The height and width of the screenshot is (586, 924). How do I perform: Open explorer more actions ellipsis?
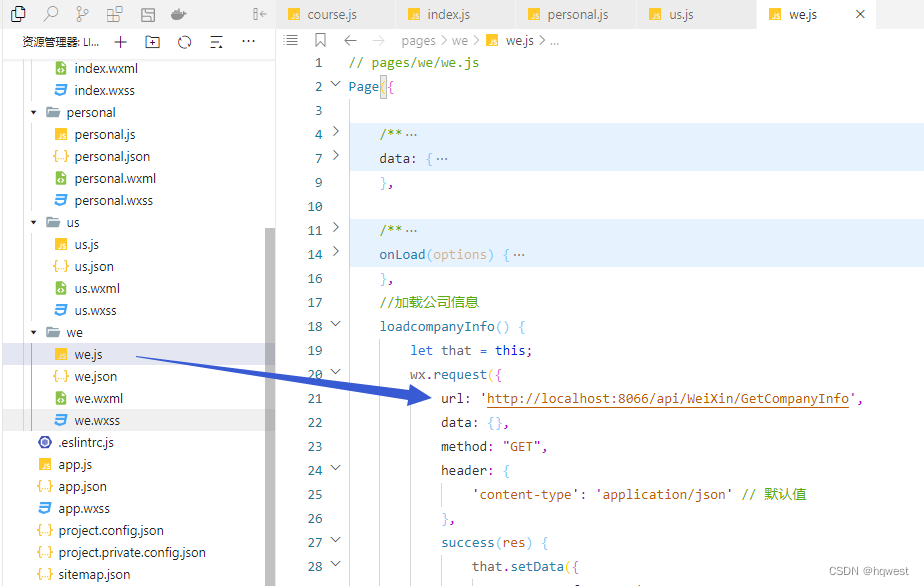pos(249,41)
